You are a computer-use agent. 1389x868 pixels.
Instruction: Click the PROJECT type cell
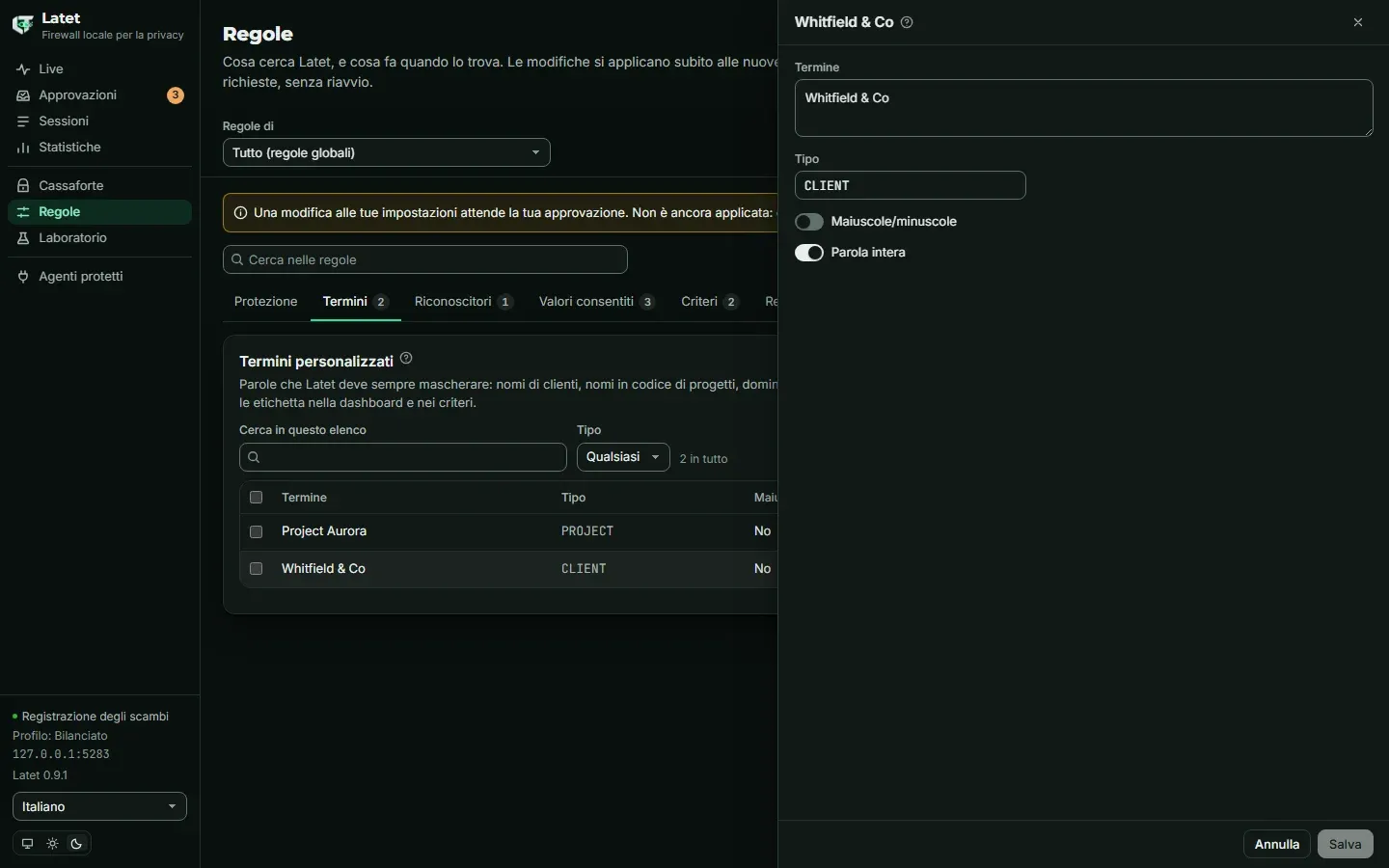(x=587, y=531)
